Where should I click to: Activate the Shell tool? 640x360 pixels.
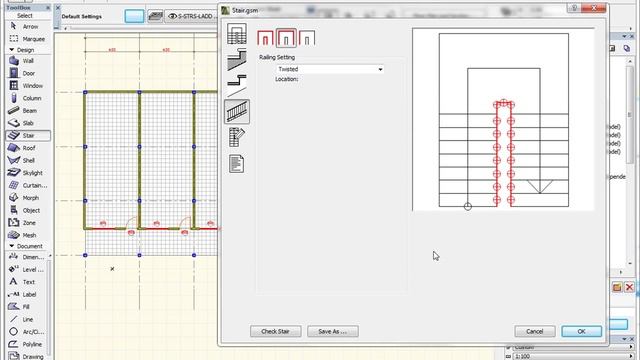pos(28,160)
